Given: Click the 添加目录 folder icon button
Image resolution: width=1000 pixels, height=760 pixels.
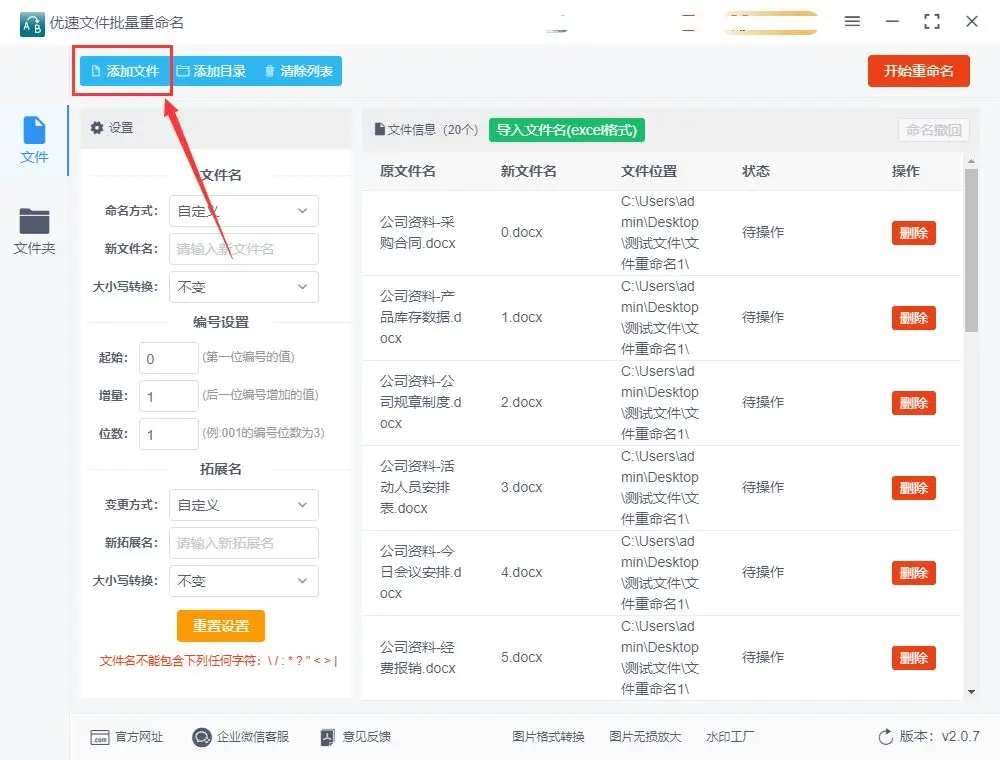Looking at the screenshot, I should pyautogui.click(x=182, y=71).
